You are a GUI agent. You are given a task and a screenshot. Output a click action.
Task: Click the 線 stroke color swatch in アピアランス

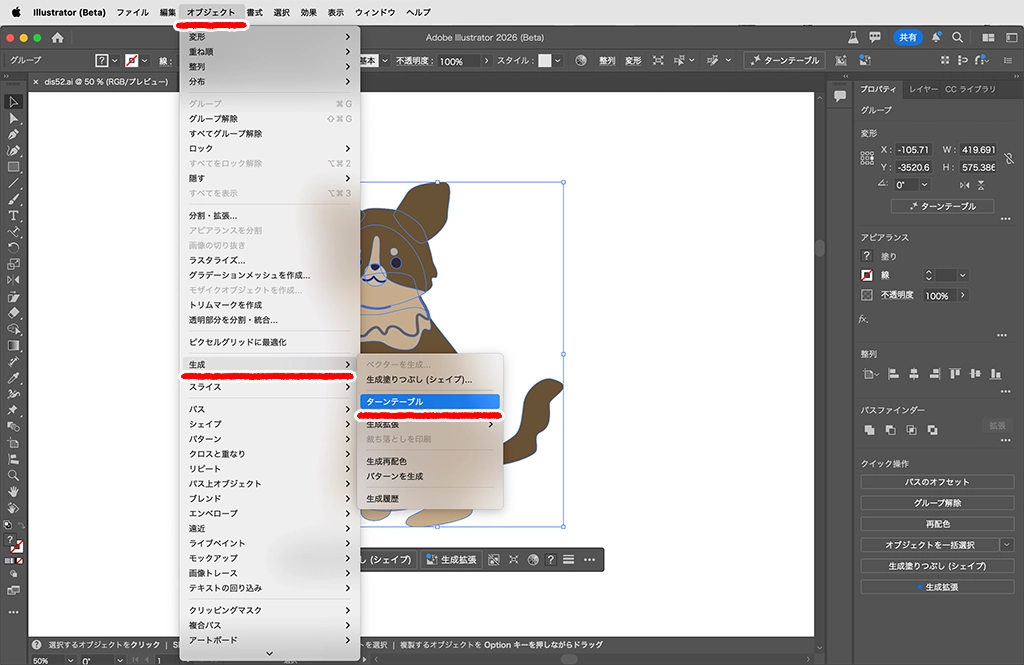click(x=867, y=275)
